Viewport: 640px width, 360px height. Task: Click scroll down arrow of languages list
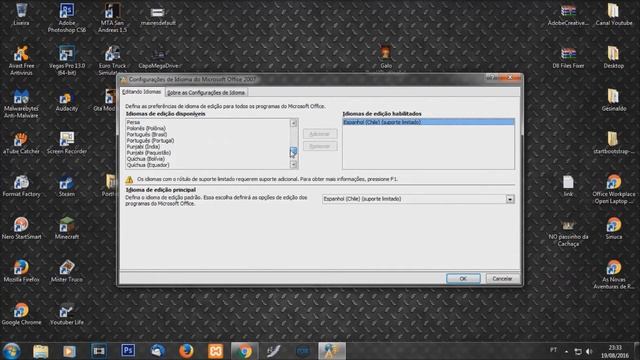tap(293, 164)
